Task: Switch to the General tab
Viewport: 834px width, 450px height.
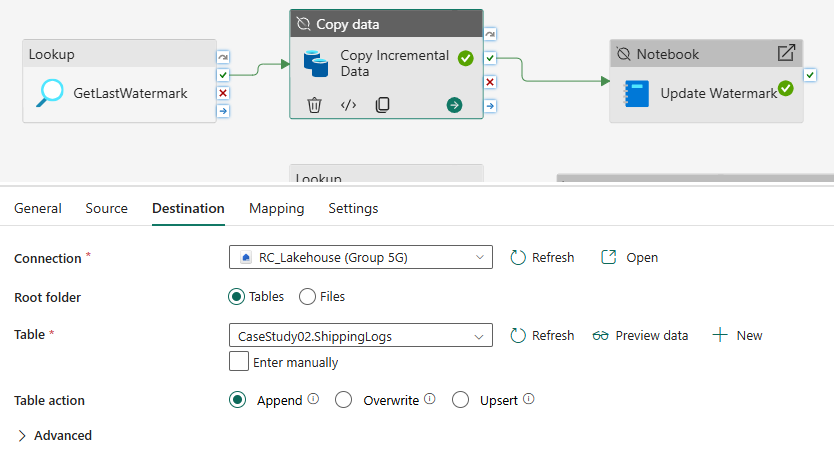Action: coord(38,208)
